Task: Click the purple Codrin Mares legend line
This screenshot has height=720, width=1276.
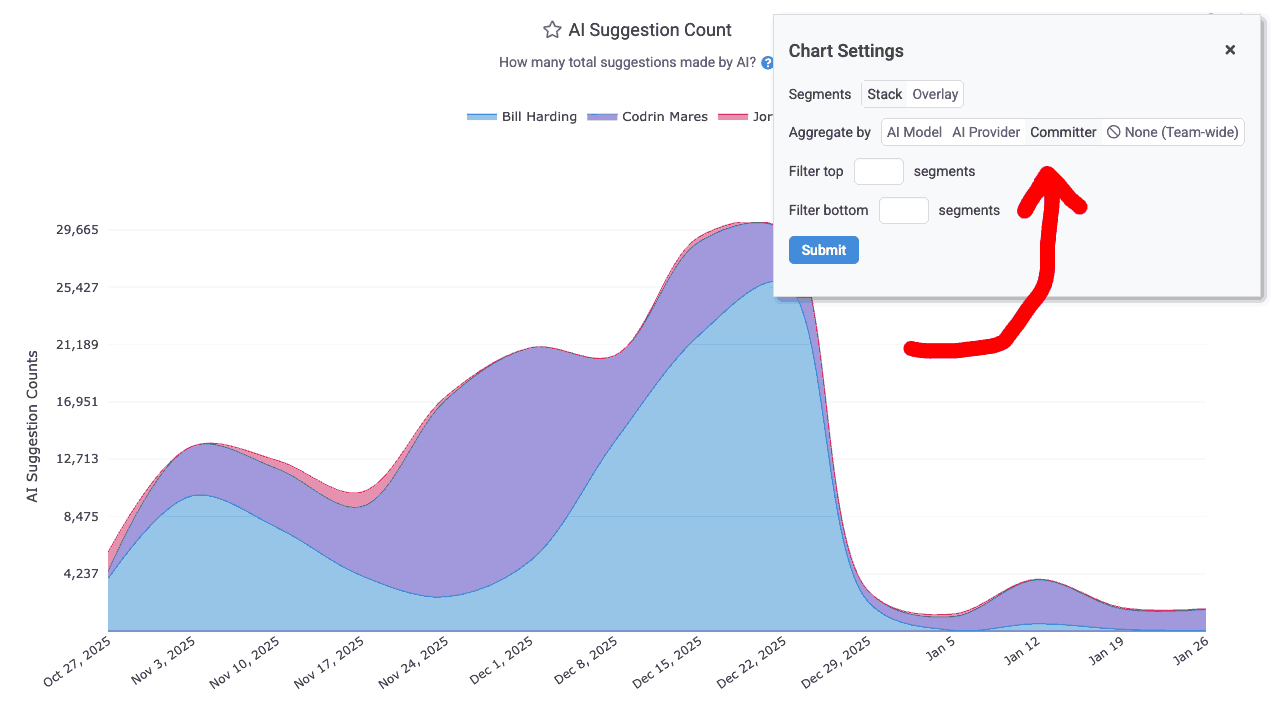Action: click(602, 117)
